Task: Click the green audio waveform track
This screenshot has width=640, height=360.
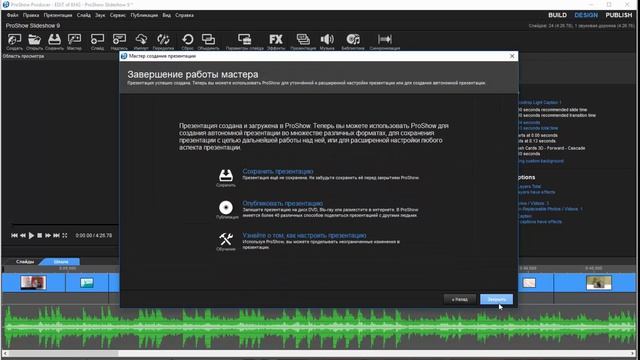Action: [x=320, y=327]
